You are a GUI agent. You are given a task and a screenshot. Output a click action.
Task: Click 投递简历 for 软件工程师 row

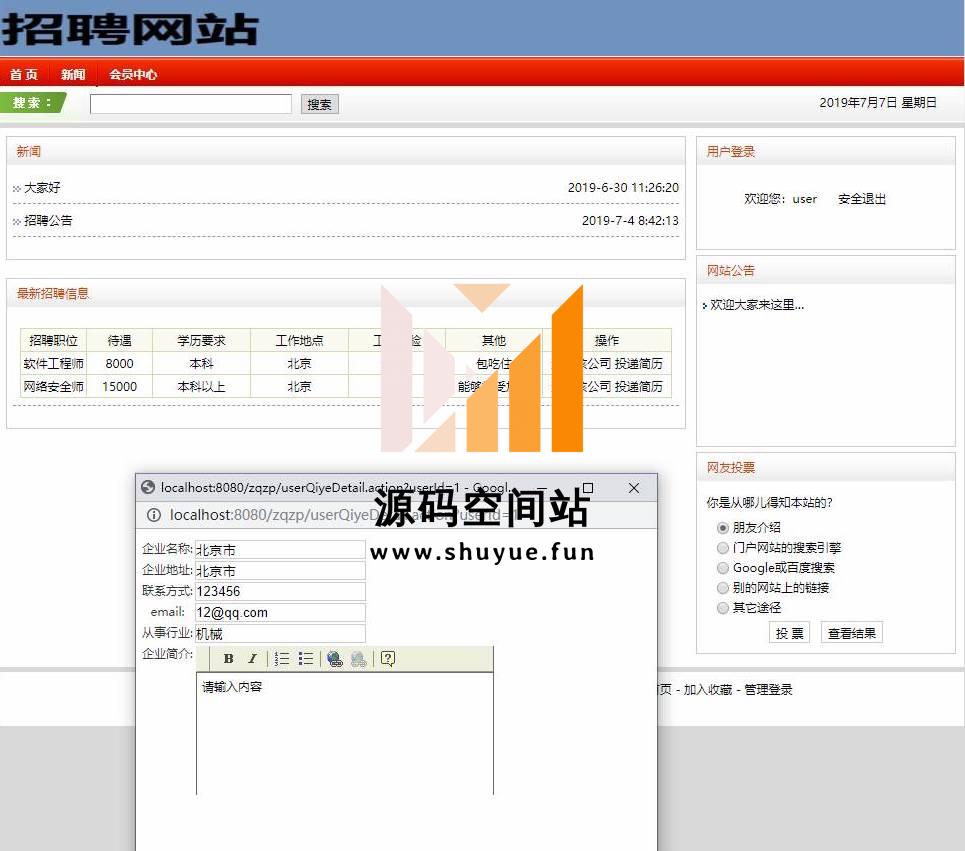click(x=639, y=364)
